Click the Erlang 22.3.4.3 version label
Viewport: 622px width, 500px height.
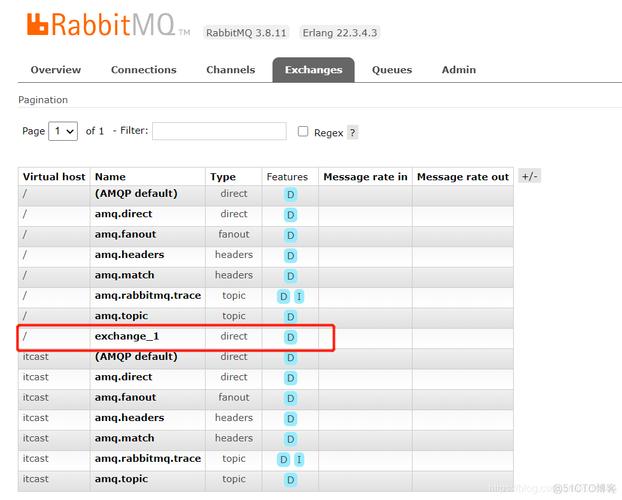[340, 33]
